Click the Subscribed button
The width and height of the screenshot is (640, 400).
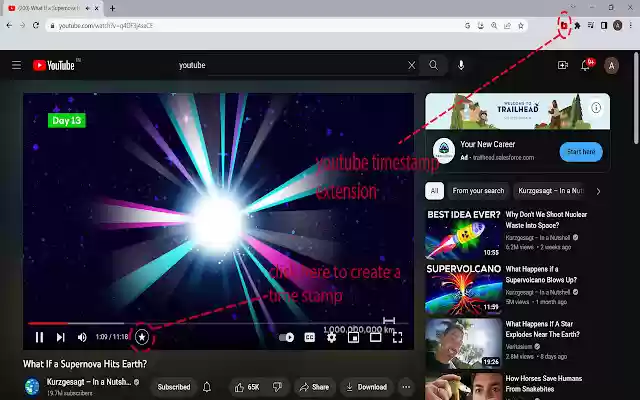pyautogui.click(x=174, y=387)
